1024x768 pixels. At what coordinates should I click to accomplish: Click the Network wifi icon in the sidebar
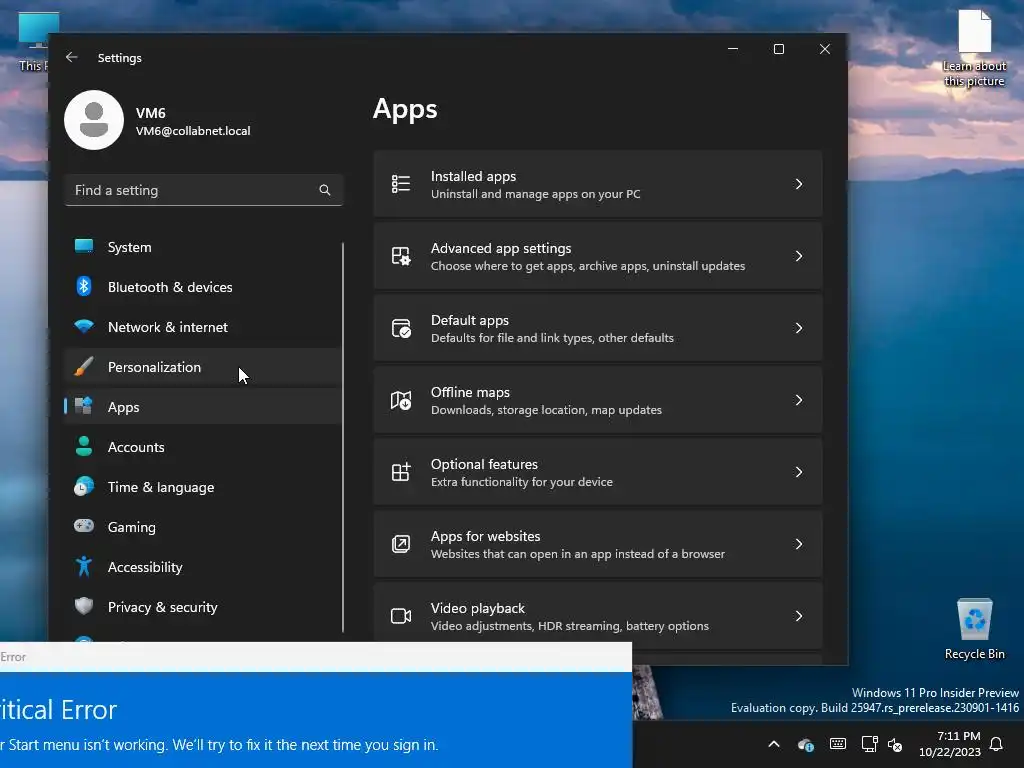pos(84,326)
